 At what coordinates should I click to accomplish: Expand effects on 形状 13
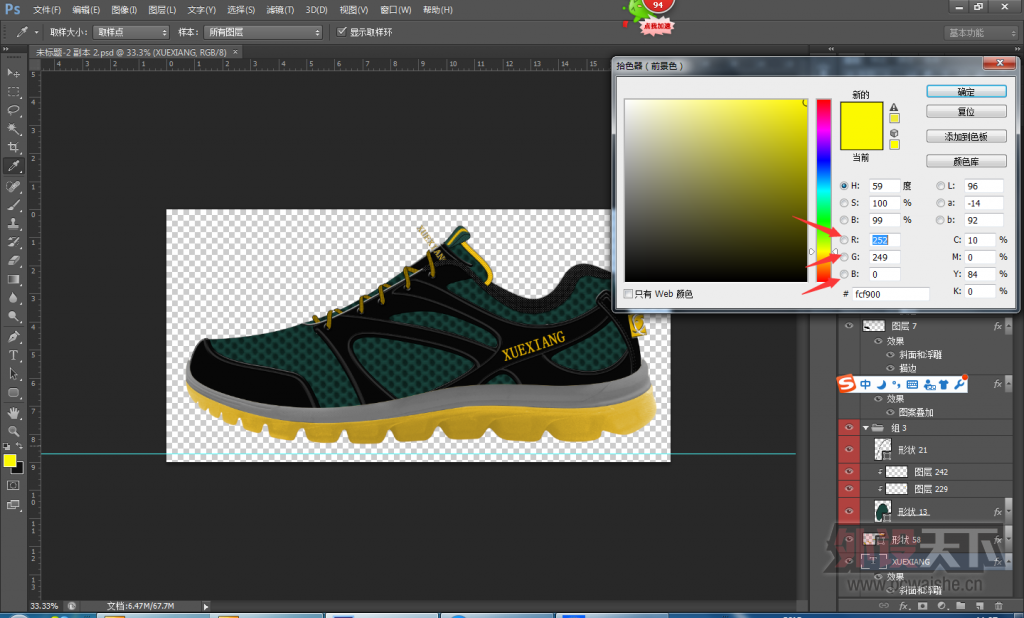1009,512
